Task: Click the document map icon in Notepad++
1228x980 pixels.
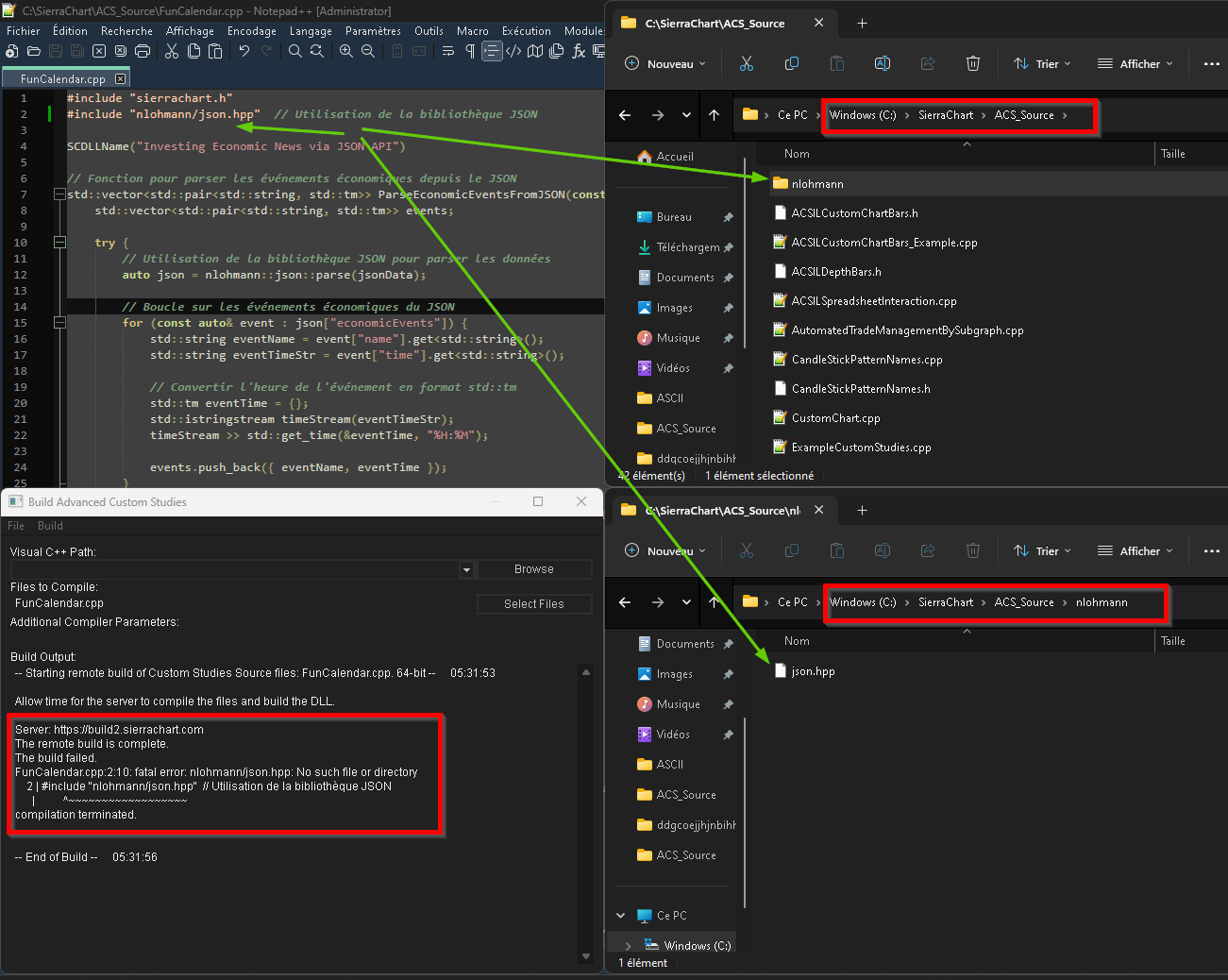Action: click(535, 51)
